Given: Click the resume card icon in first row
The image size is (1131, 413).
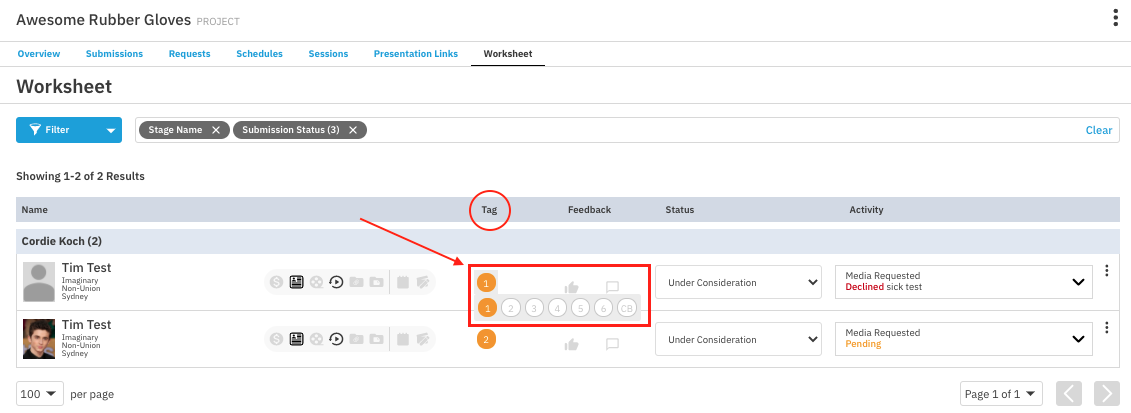Looking at the screenshot, I should pyautogui.click(x=296, y=282).
